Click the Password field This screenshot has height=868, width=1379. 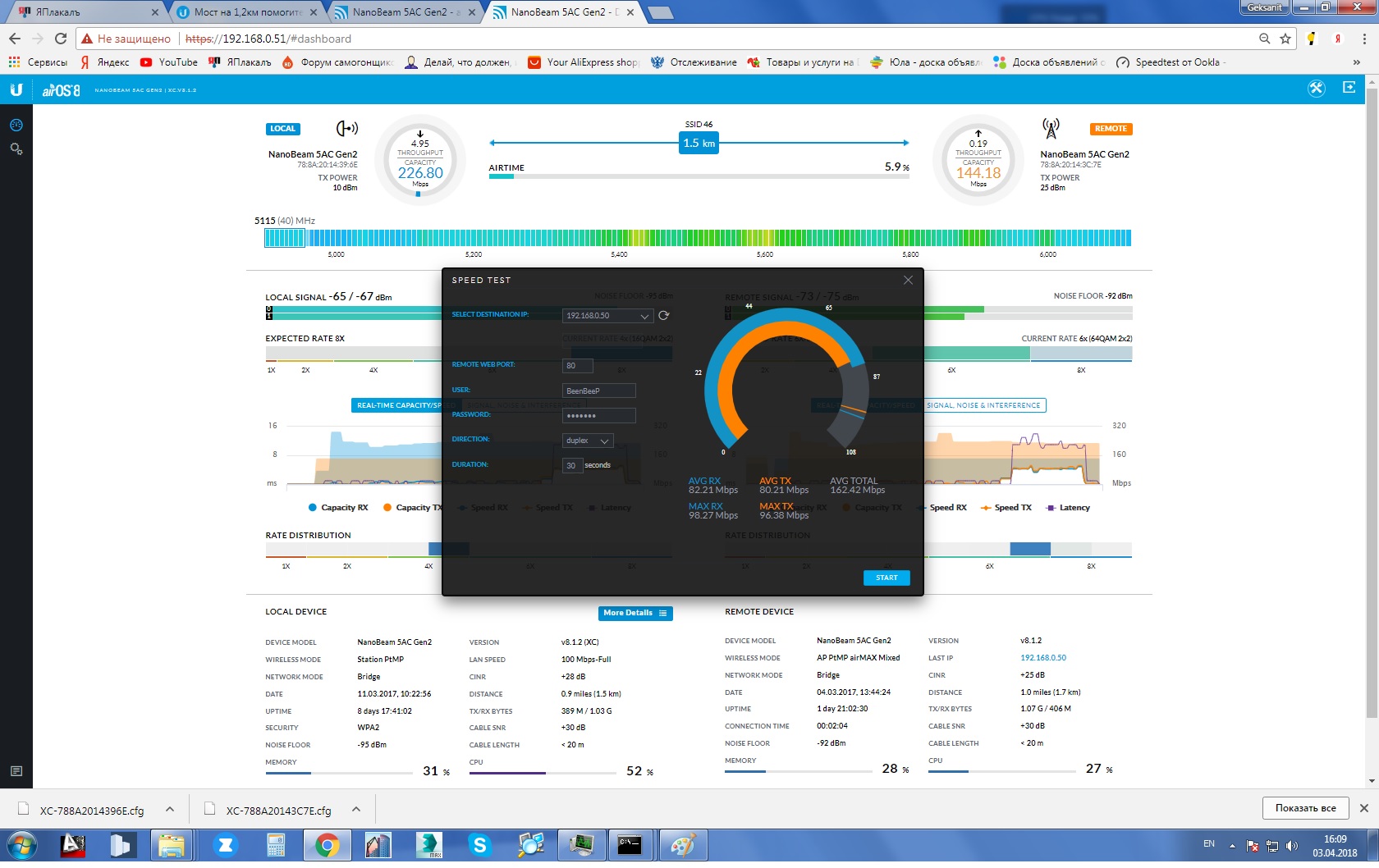coord(599,416)
